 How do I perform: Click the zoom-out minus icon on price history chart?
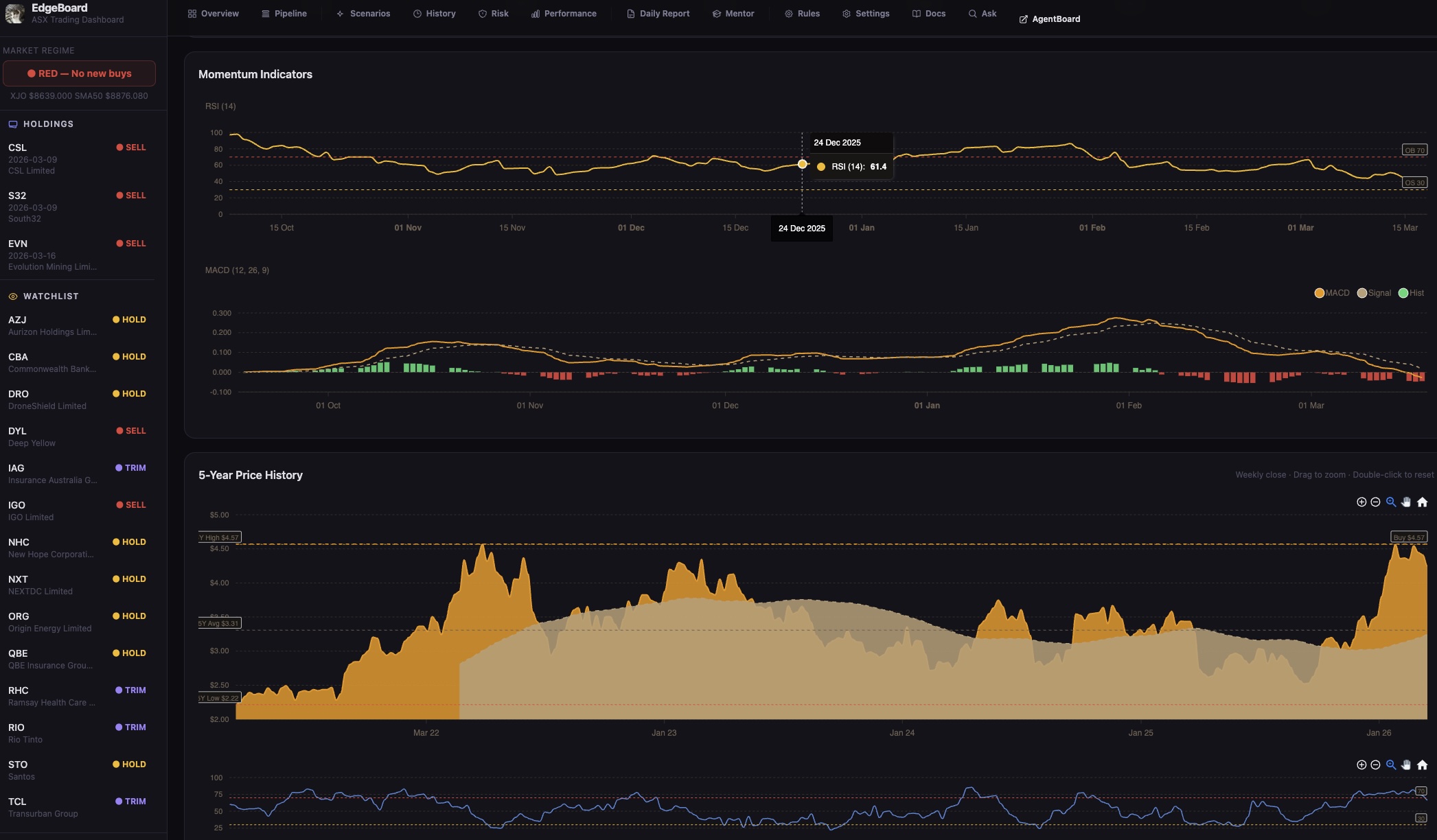1375,502
